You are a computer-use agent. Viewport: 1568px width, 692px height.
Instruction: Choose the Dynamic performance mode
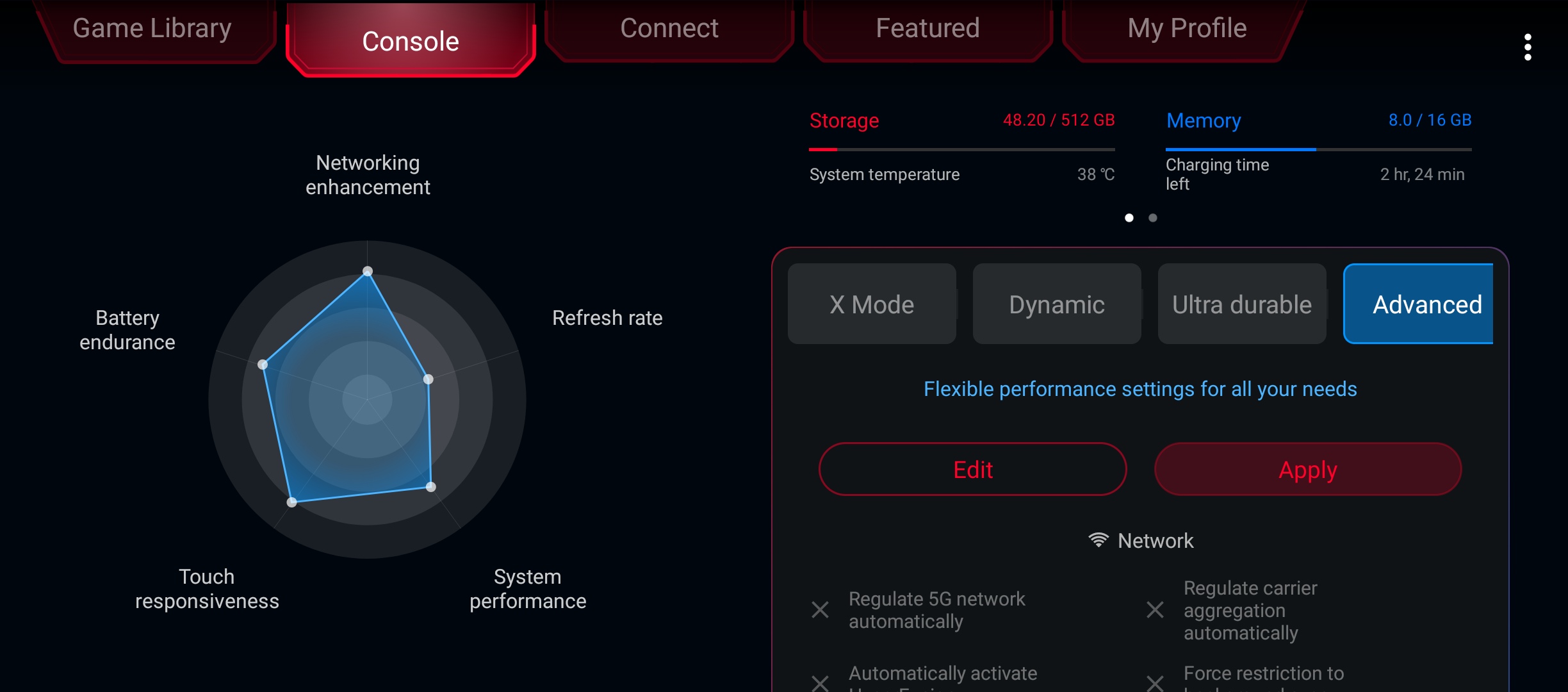[x=1056, y=304]
